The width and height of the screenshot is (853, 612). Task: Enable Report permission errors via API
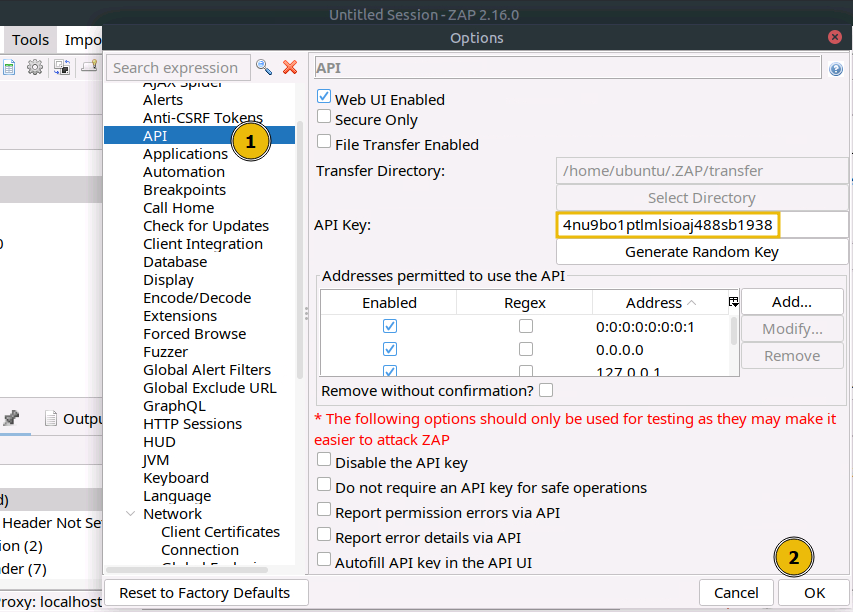324,510
